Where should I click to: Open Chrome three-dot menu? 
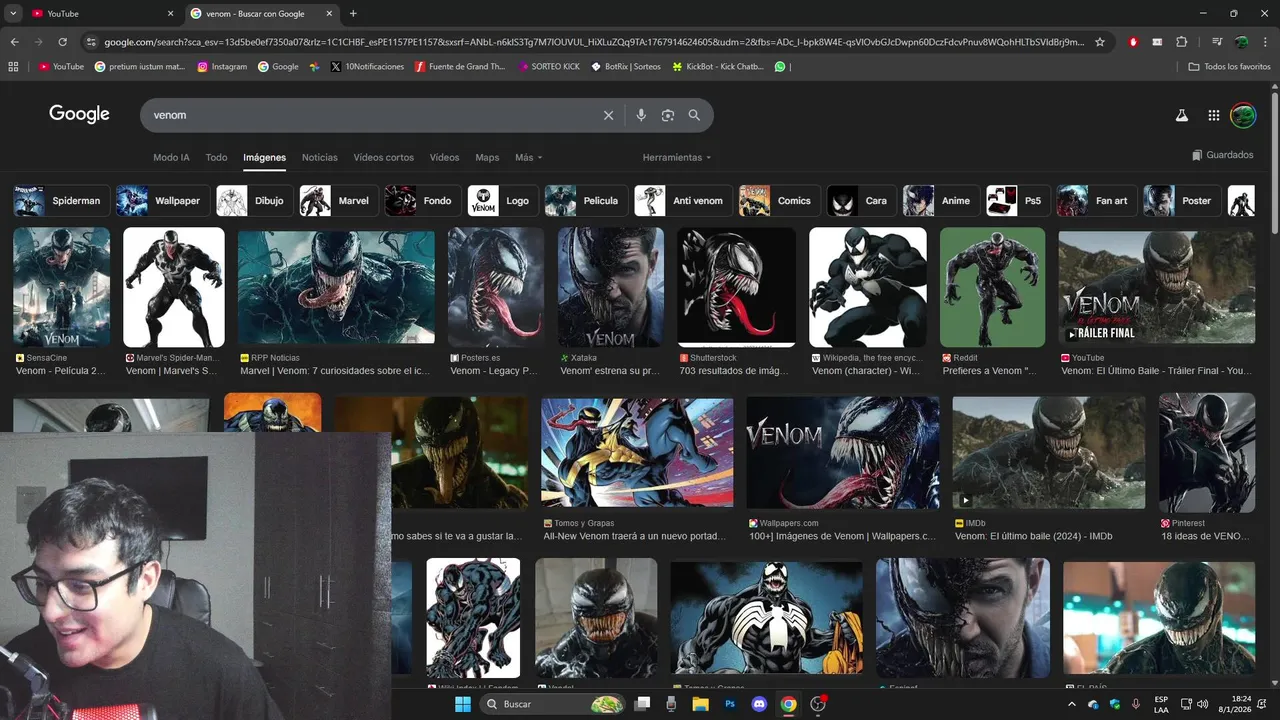click(1266, 42)
